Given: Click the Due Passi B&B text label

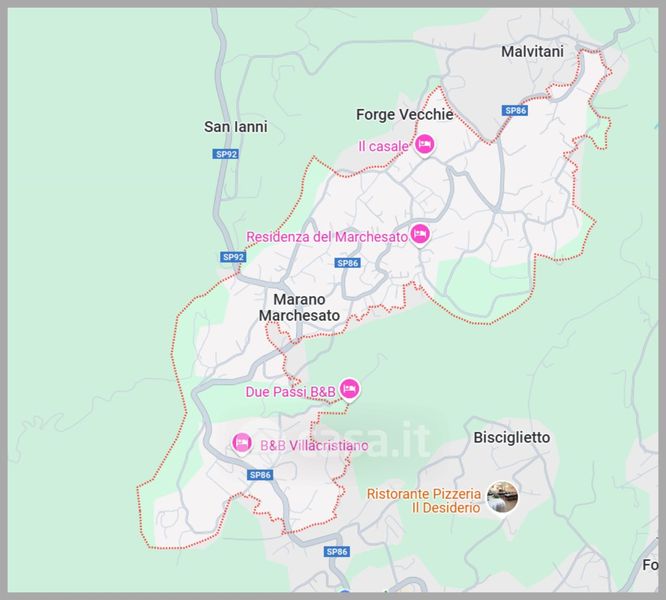Looking at the screenshot, I should click(x=291, y=392).
